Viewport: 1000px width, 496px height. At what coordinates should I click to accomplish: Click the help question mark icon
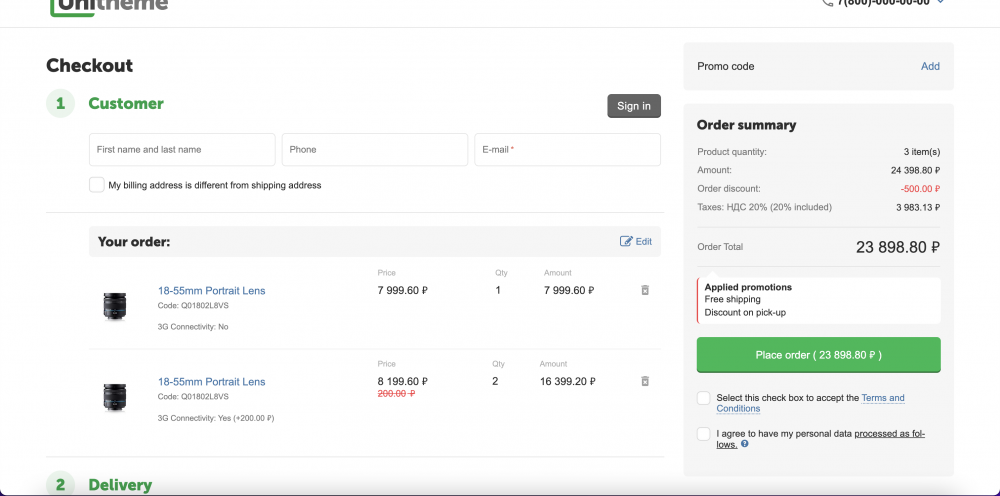click(x=745, y=444)
